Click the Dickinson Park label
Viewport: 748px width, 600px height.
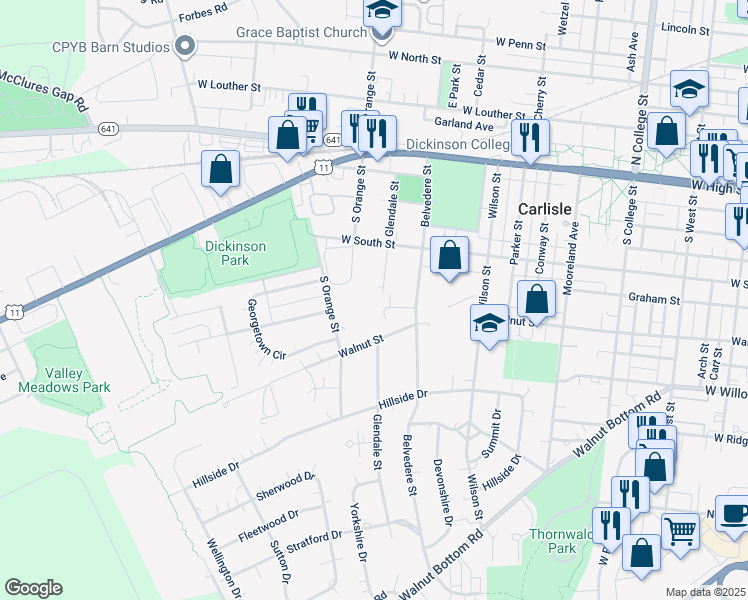[x=235, y=253]
